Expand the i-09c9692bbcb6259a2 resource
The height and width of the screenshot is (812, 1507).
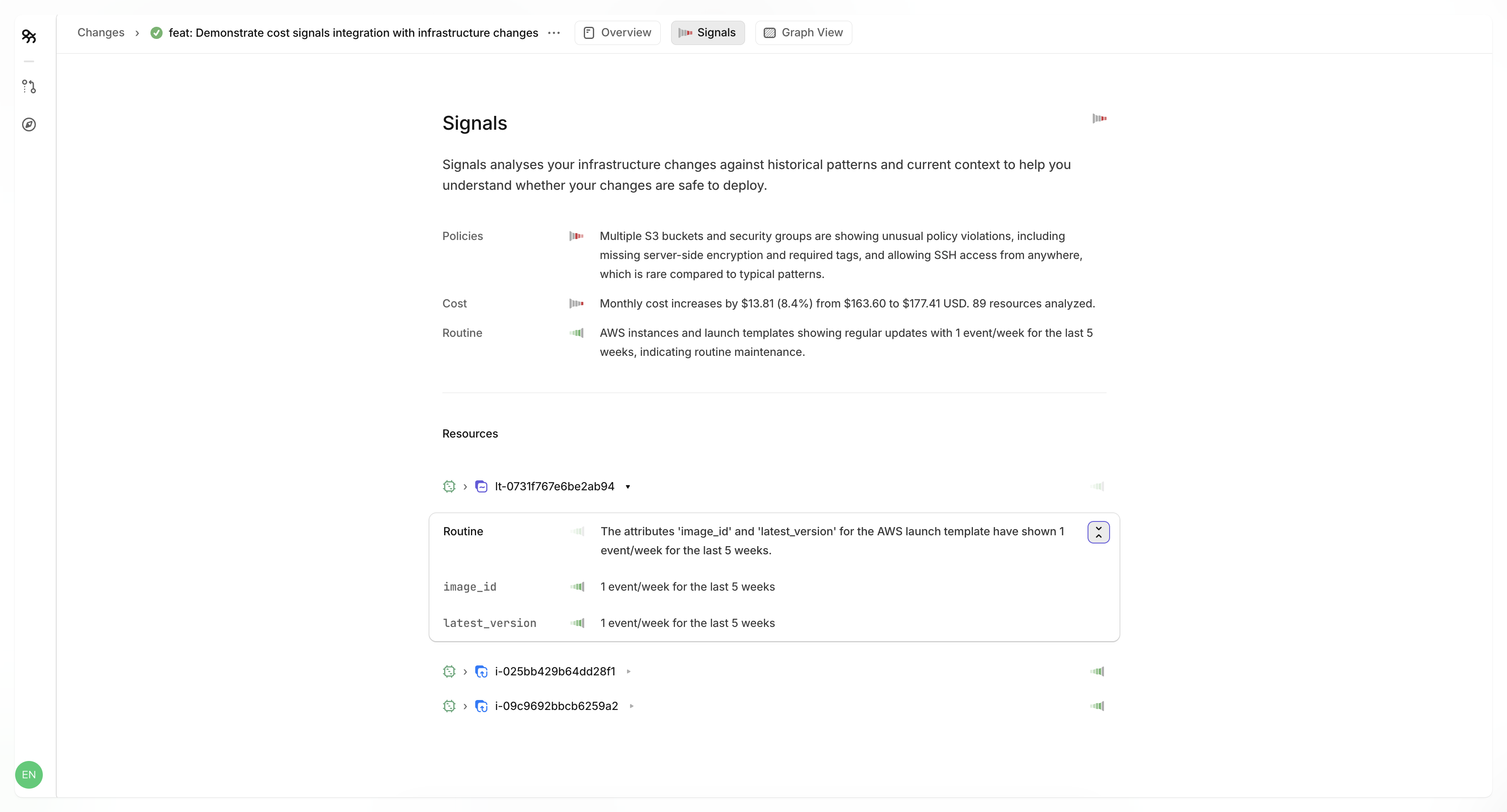pos(632,706)
